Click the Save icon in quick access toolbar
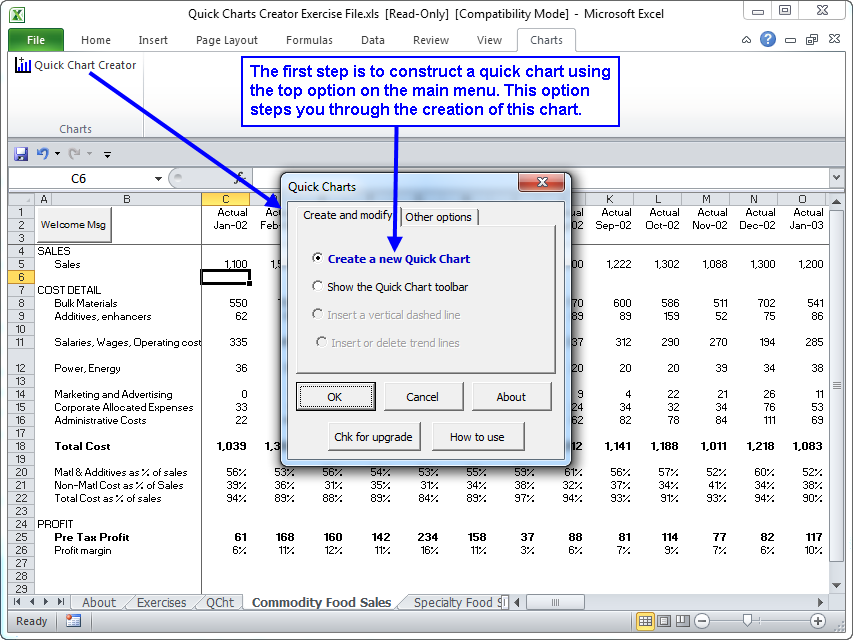853x640 pixels. tap(20, 154)
